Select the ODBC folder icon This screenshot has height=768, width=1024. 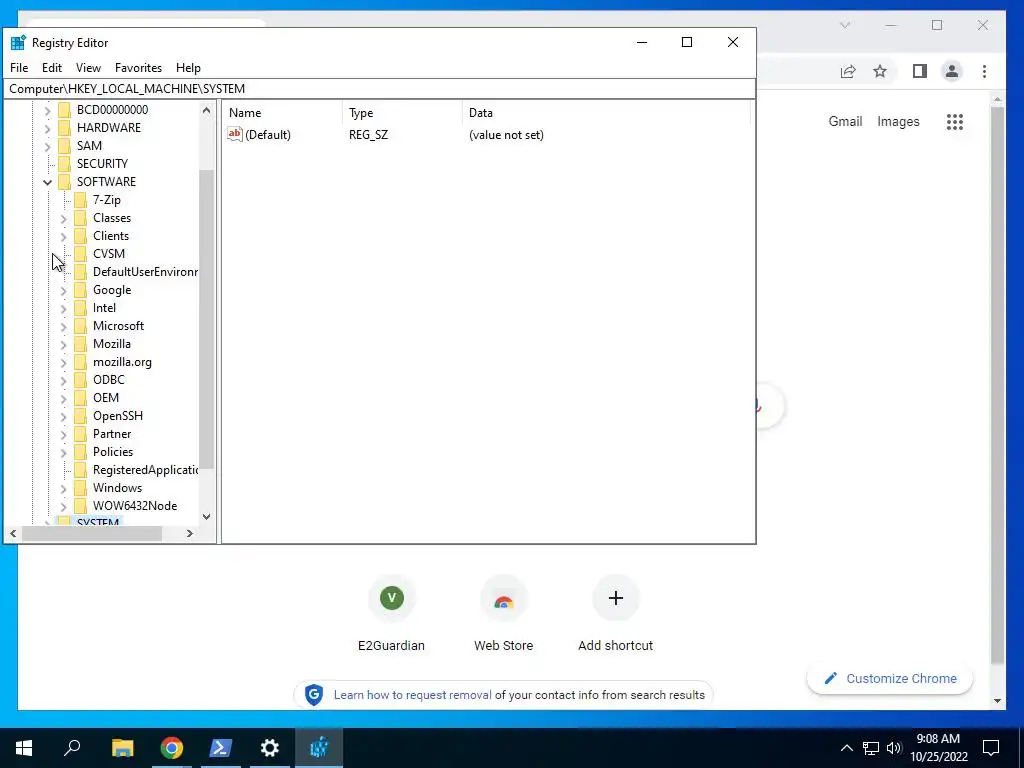pyautogui.click(x=80, y=379)
